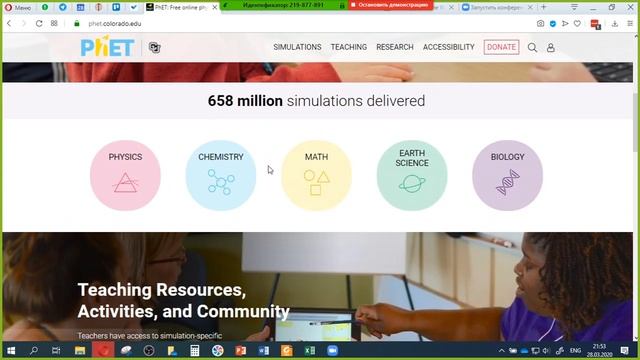Viewport: 640px width, 360px height.
Task: Click the send-to-flow arrow icon
Action: (565, 24)
